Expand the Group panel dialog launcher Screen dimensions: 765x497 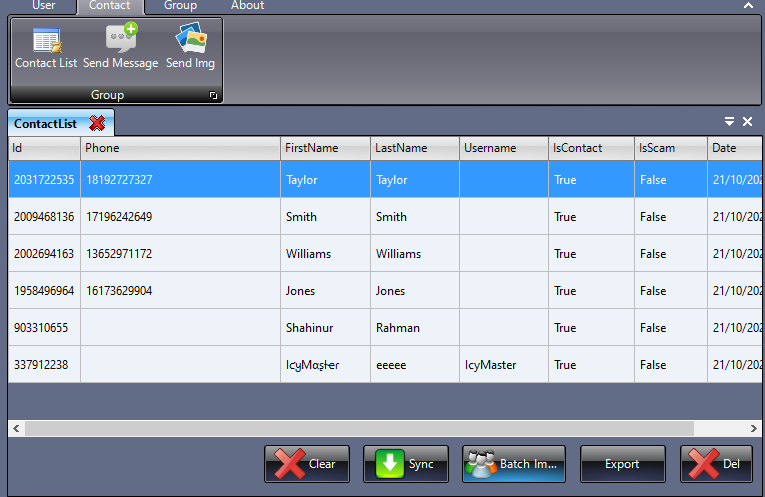coord(213,95)
